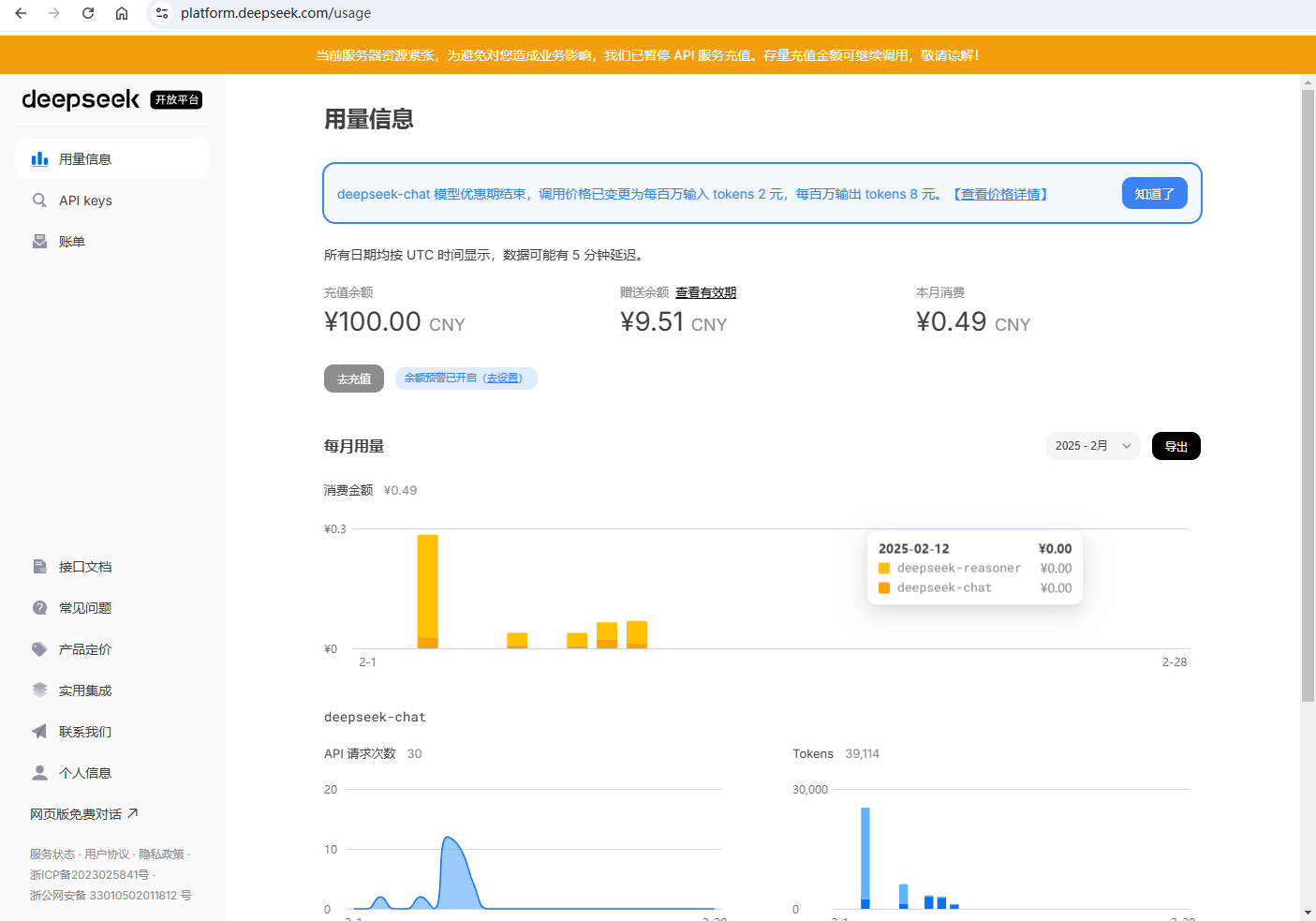Open API keys in the sidebar
This screenshot has height=921, width=1316.
coord(112,201)
